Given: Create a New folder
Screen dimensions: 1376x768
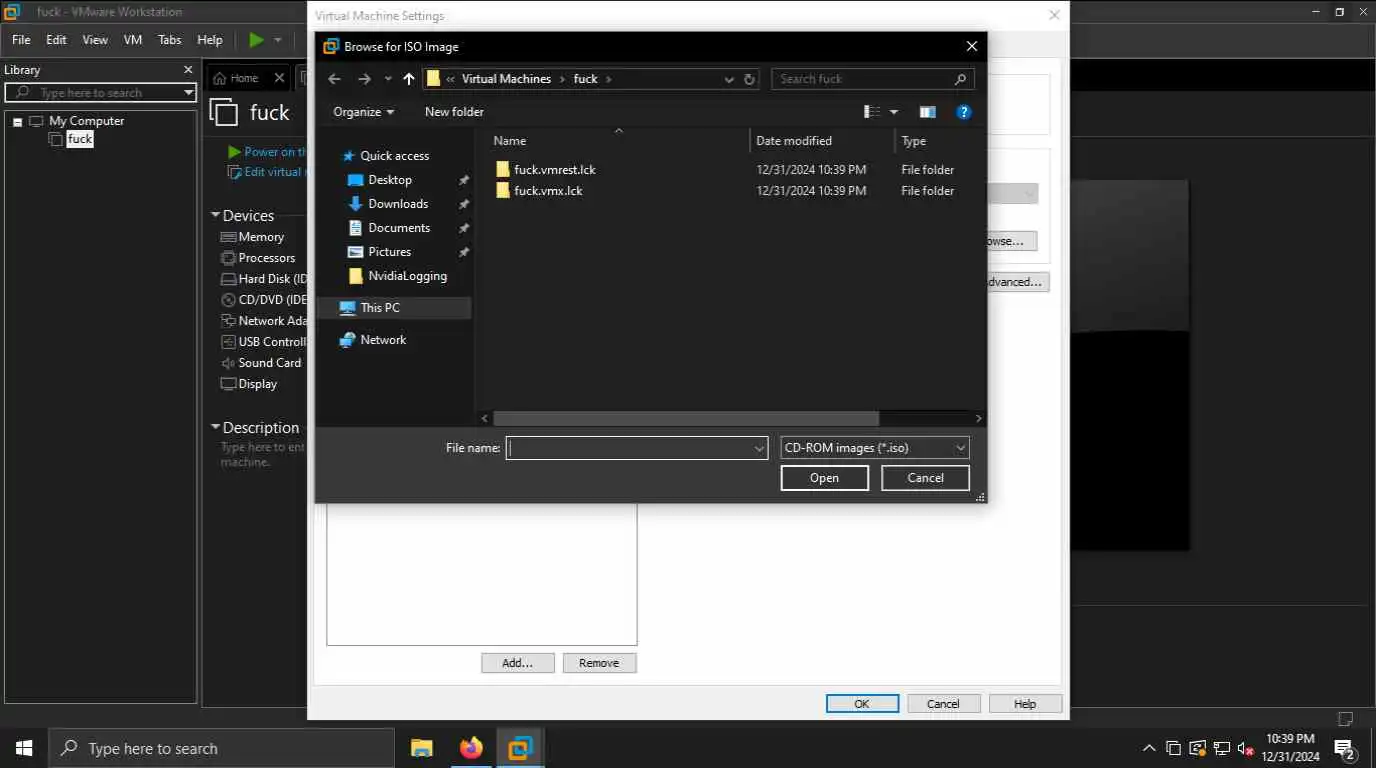Looking at the screenshot, I should (454, 112).
